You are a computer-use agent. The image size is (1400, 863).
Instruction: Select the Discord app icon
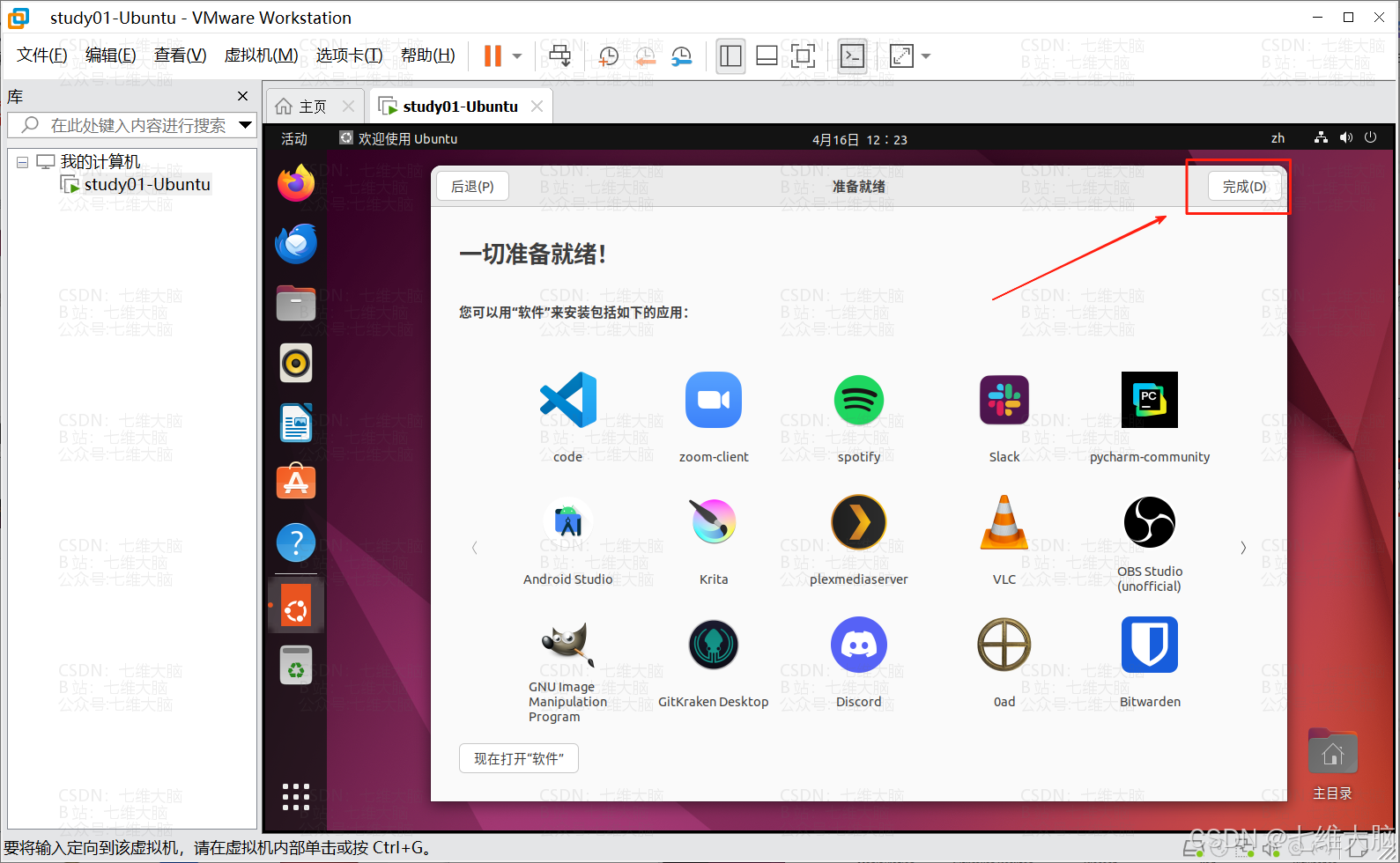click(x=859, y=645)
